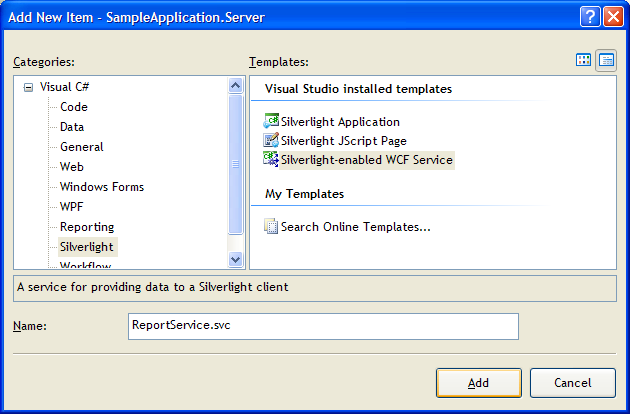Select the WPF category
This screenshot has width=630, height=414.
[x=72, y=207]
